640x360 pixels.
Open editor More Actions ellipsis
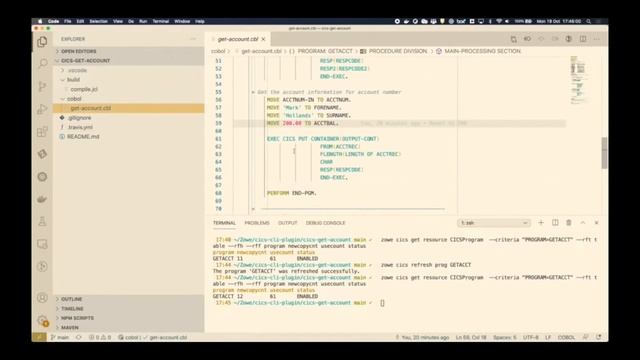pos(597,39)
